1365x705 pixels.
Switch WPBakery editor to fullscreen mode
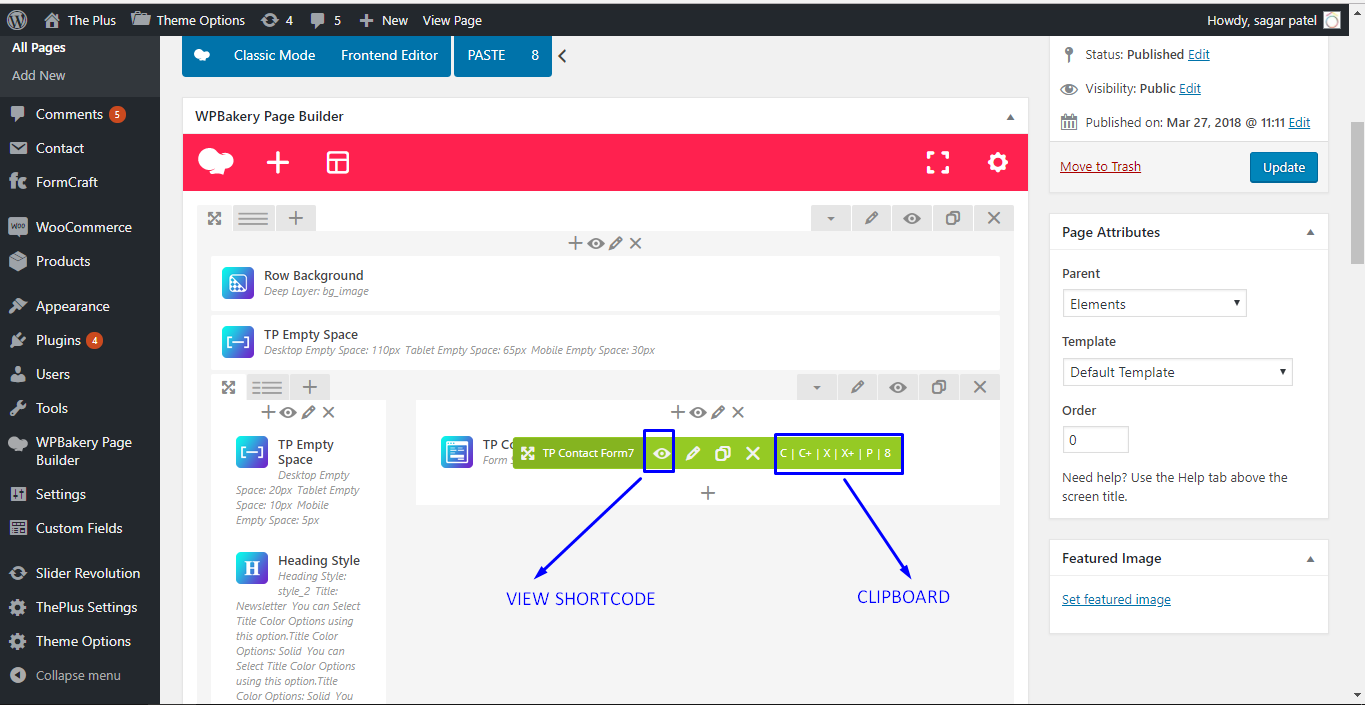pyautogui.click(x=938, y=162)
